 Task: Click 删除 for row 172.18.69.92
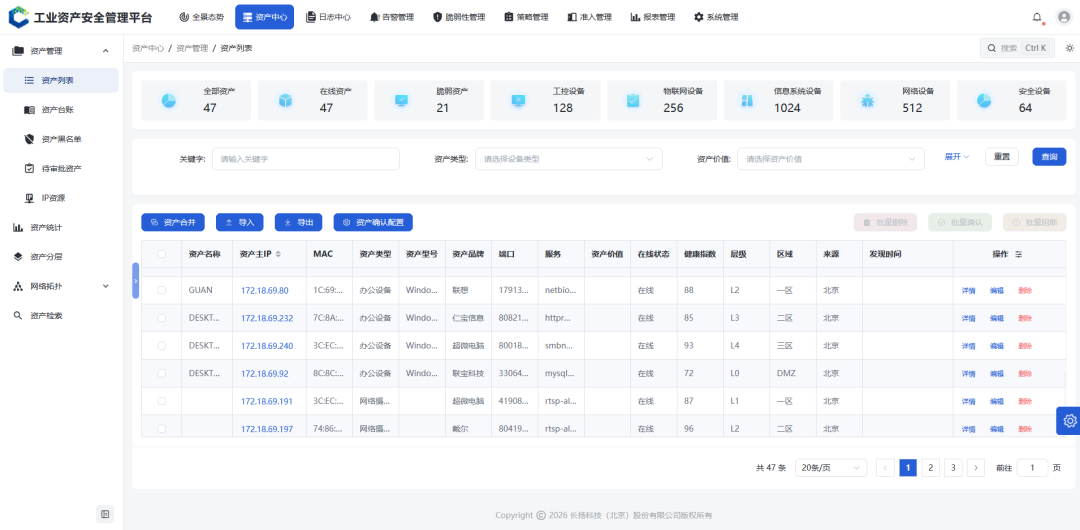(1025, 374)
